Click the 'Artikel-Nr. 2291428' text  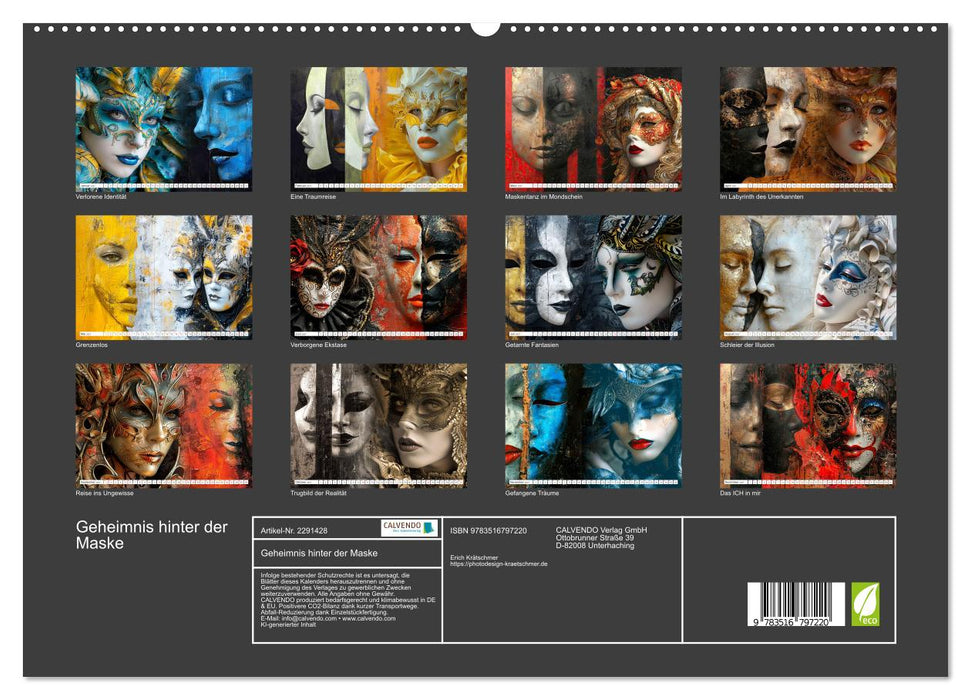point(294,531)
